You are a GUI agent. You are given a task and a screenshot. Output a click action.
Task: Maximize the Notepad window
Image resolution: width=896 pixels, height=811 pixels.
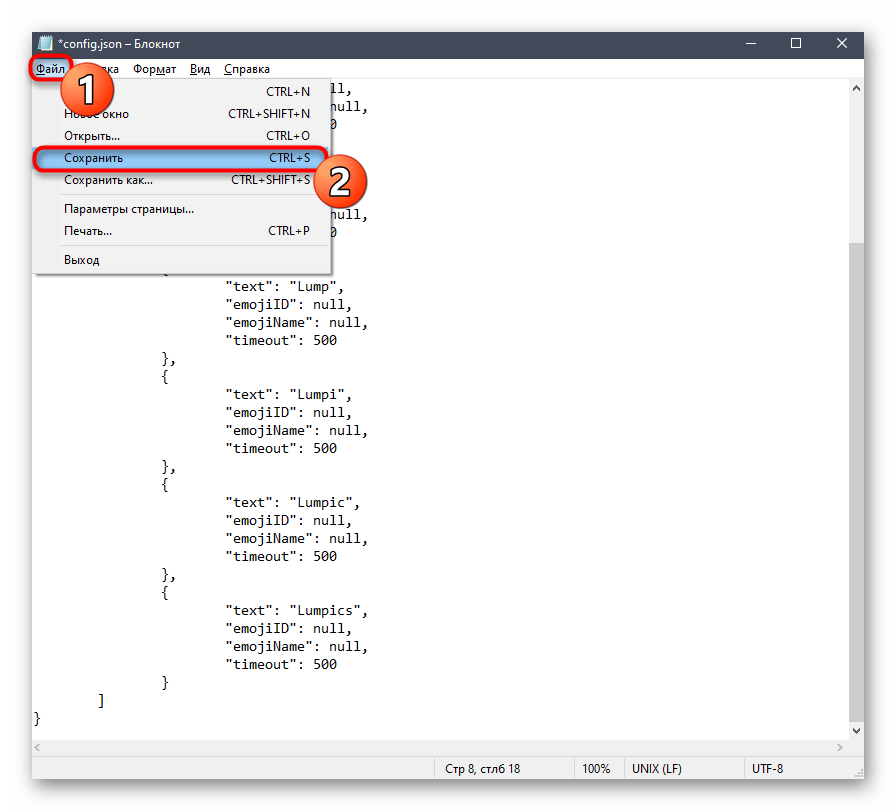[795, 43]
